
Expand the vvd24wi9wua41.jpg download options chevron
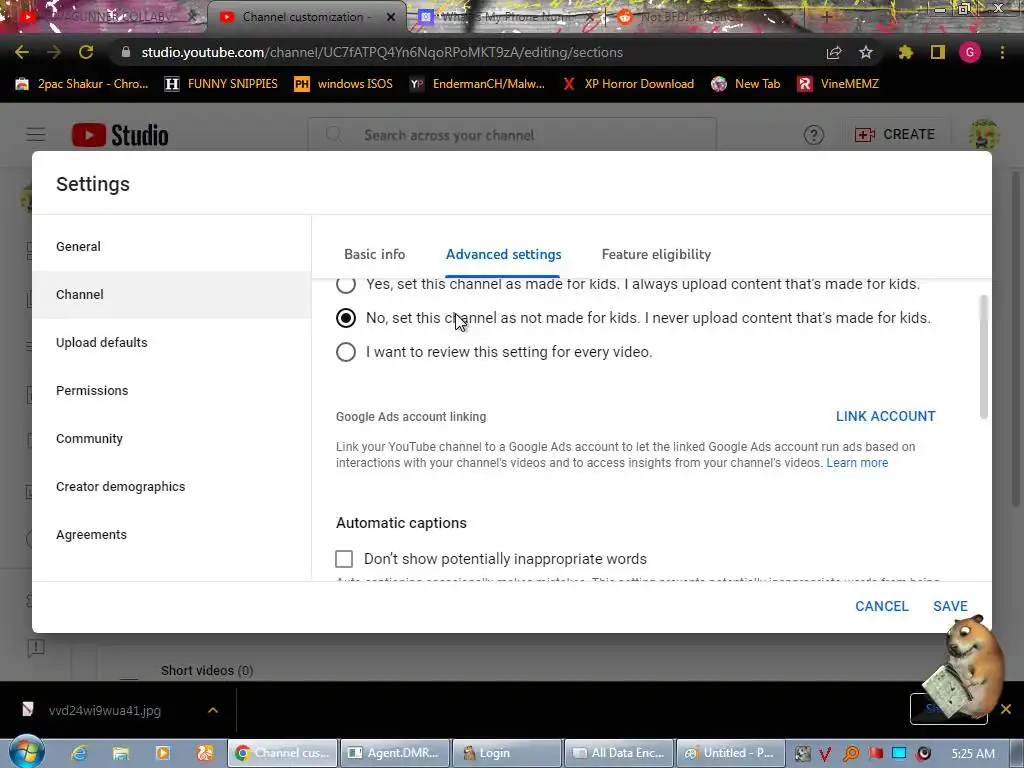tap(213, 710)
